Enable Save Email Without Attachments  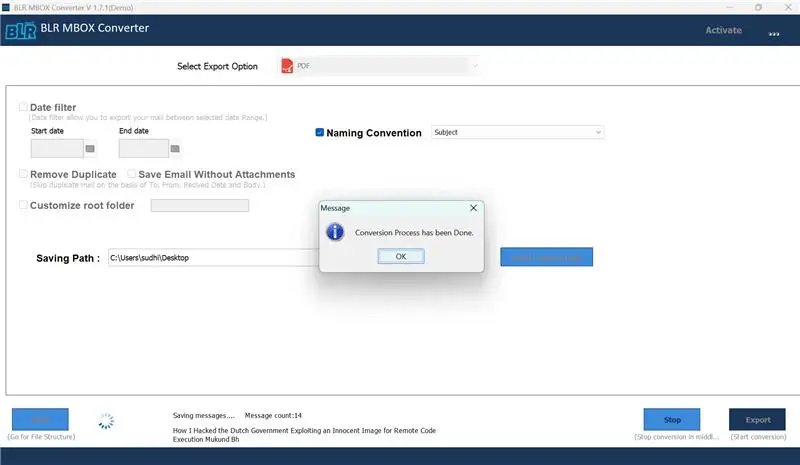(131, 174)
